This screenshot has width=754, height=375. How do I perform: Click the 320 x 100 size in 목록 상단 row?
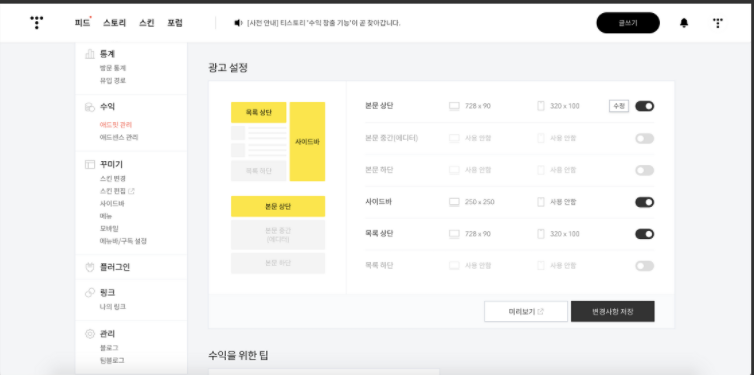point(565,234)
